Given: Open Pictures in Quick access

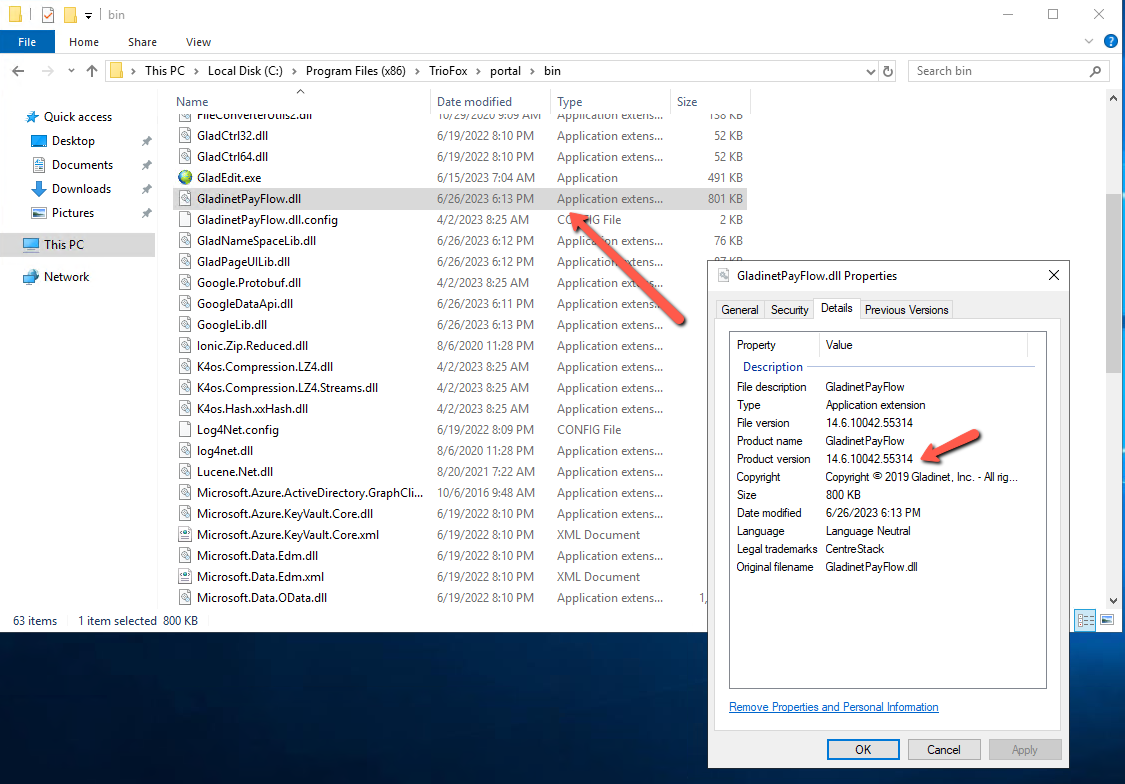Looking at the screenshot, I should point(72,213).
